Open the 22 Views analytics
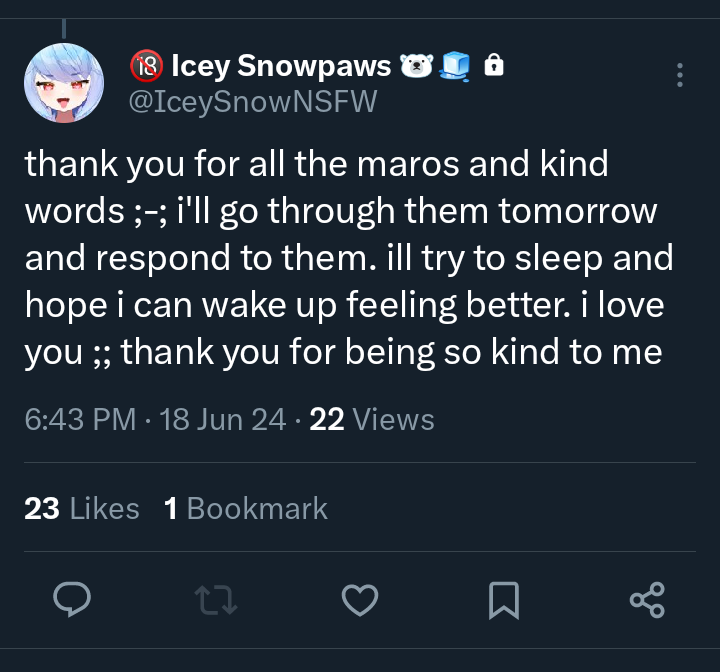Viewport: 720px width, 672px height. [x=372, y=420]
